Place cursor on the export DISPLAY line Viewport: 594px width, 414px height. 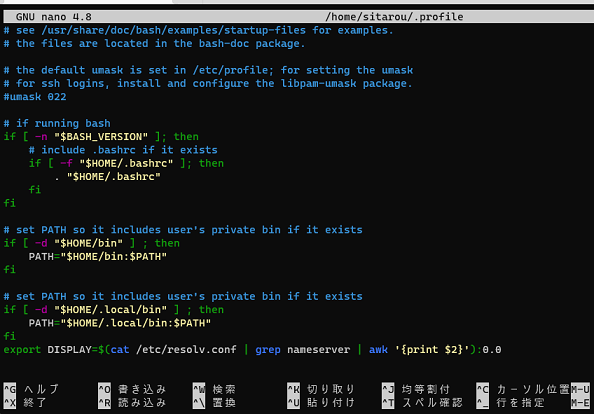click(252, 349)
